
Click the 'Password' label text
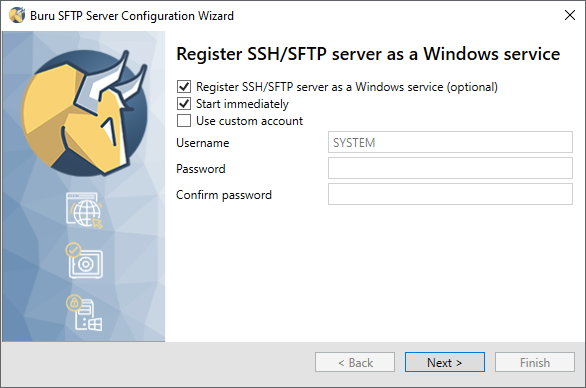(201, 169)
